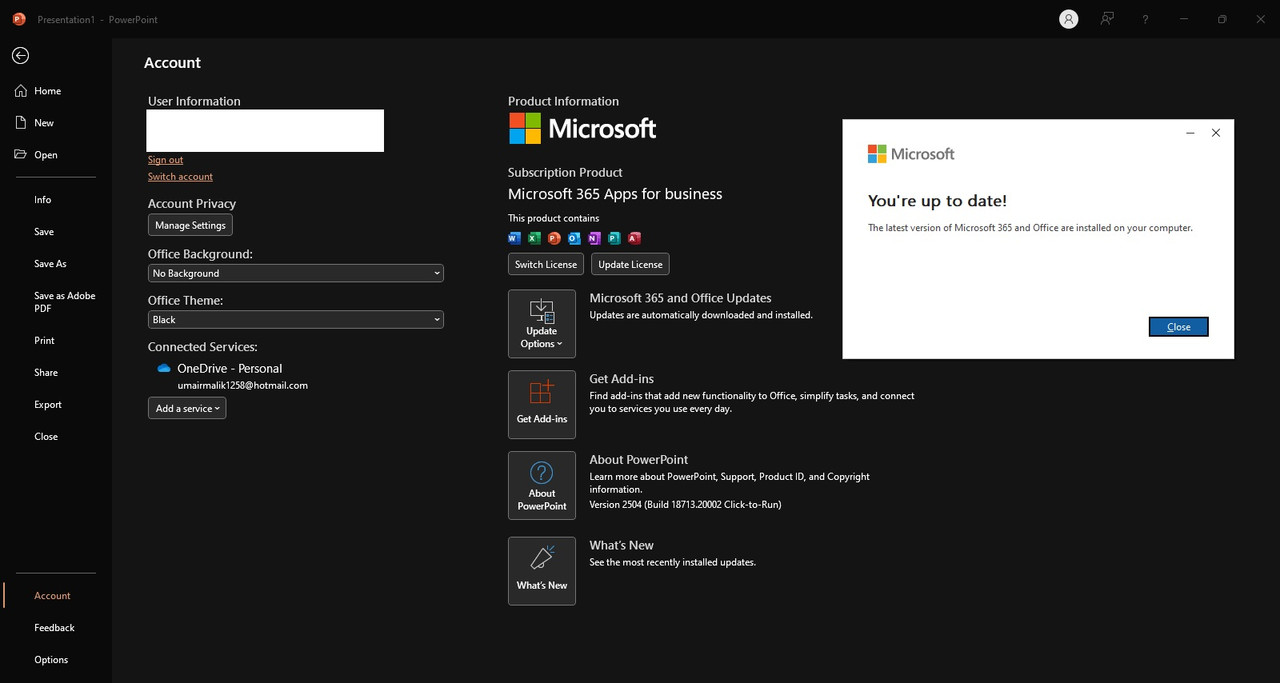Click the OneDrive email address text
The image size is (1280, 683).
tap(243, 385)
